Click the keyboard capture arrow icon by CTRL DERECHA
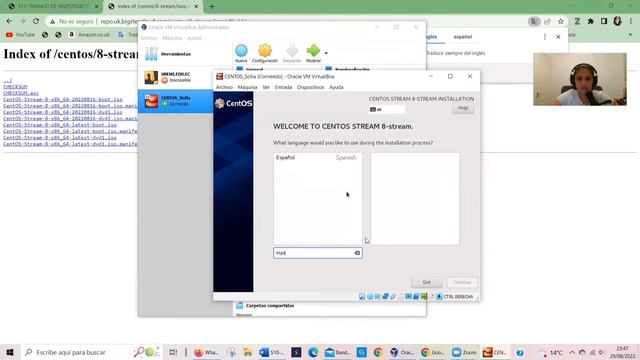 click(439, 297)
